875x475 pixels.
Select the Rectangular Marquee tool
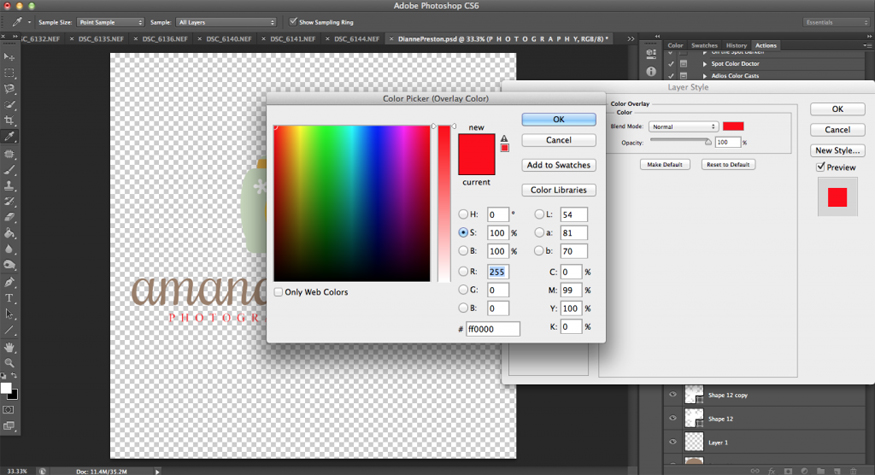tap(9, 73)
